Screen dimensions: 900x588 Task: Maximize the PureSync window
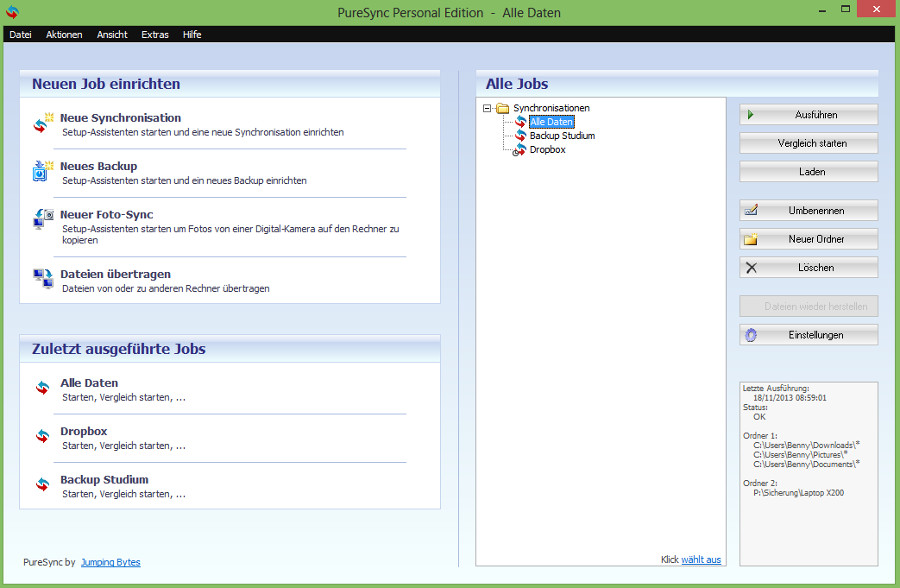pos(845,9)
